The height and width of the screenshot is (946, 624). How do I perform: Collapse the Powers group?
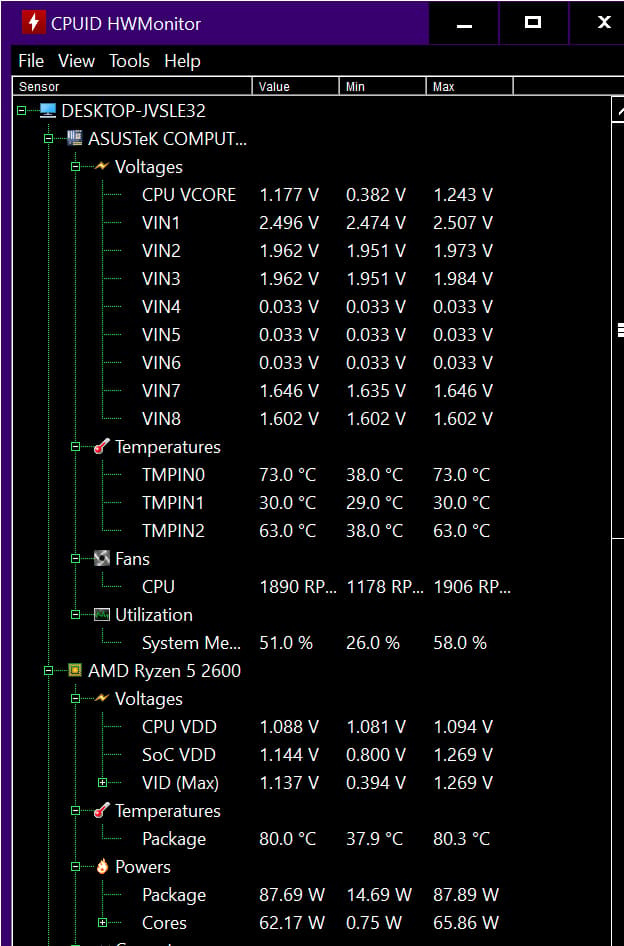click(75, 867)
